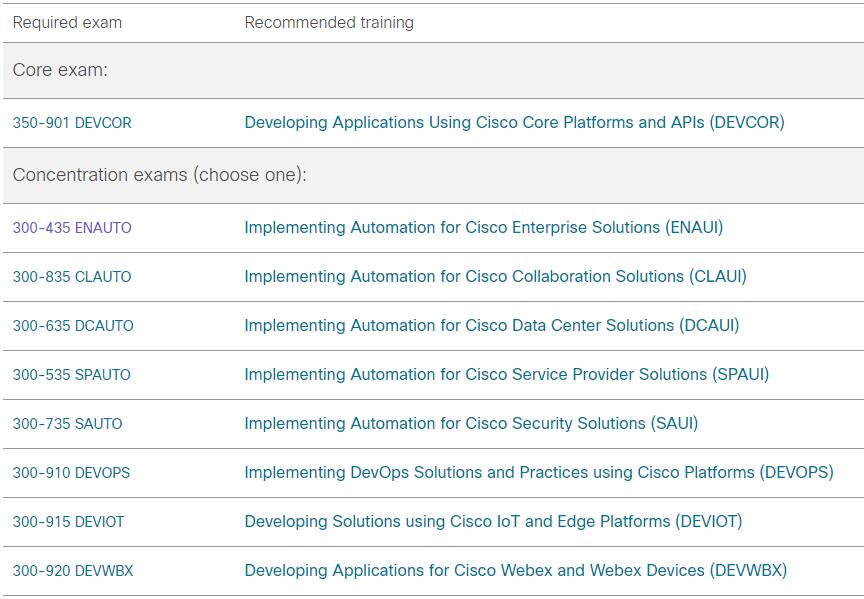Select the 300-535 SPAUTO exam link
This screenshot has width=864, height=599.
pyautogui.click(x=72, y=375)
